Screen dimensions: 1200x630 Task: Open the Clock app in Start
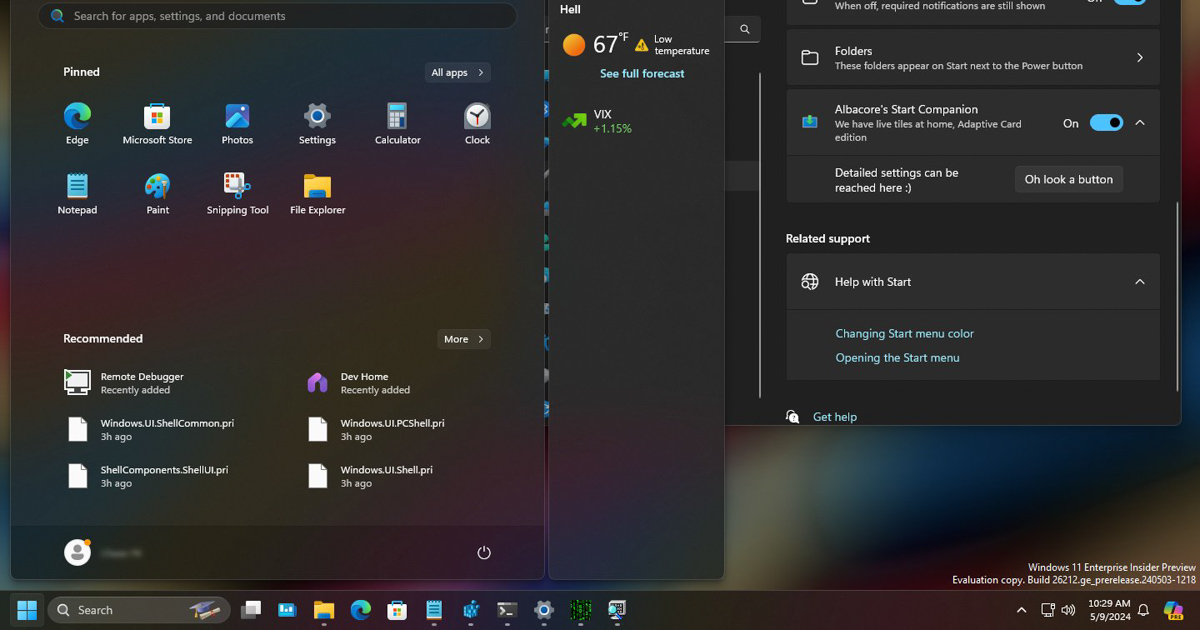[477, 124]
